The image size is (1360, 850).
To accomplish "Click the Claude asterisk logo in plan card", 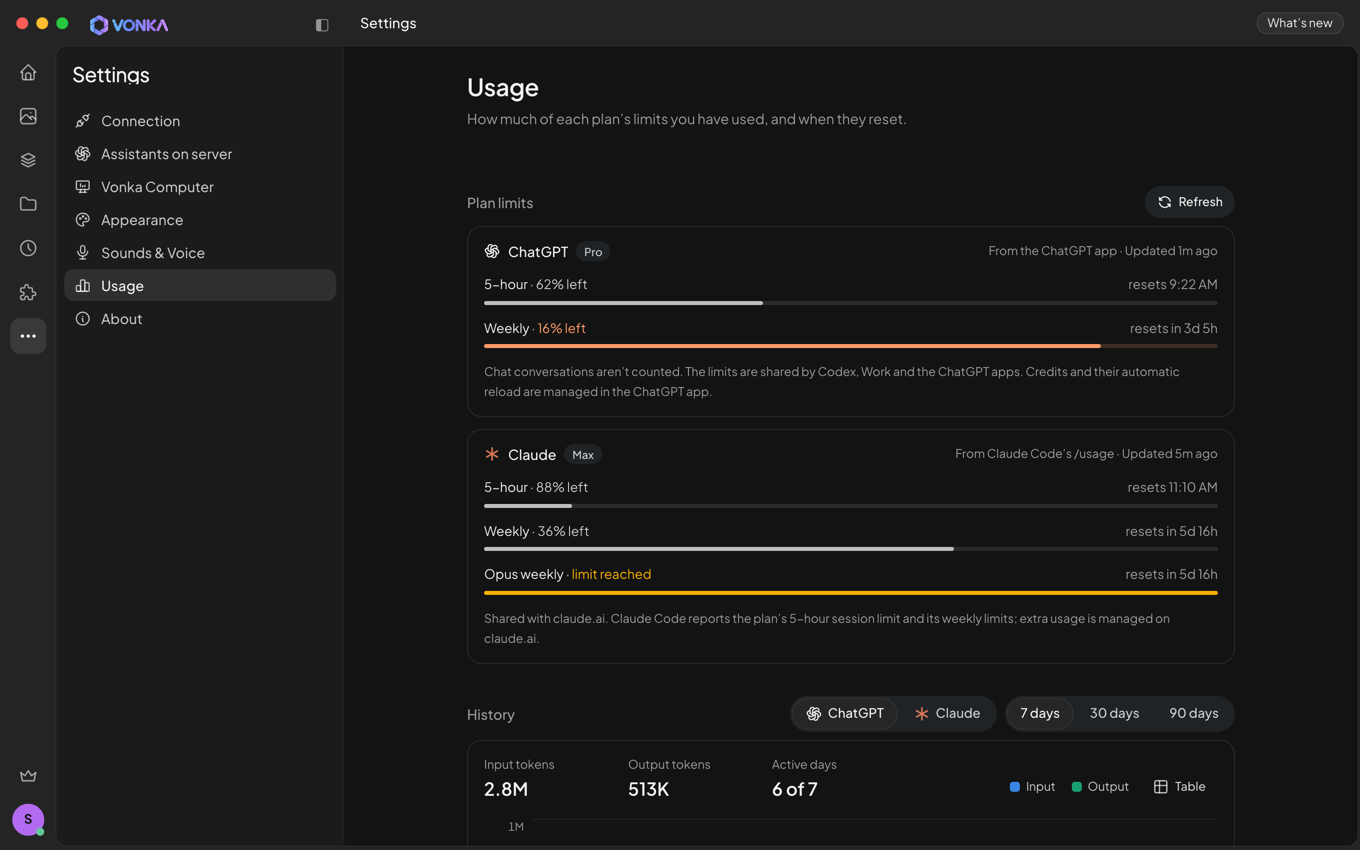I will click(492, 454).
